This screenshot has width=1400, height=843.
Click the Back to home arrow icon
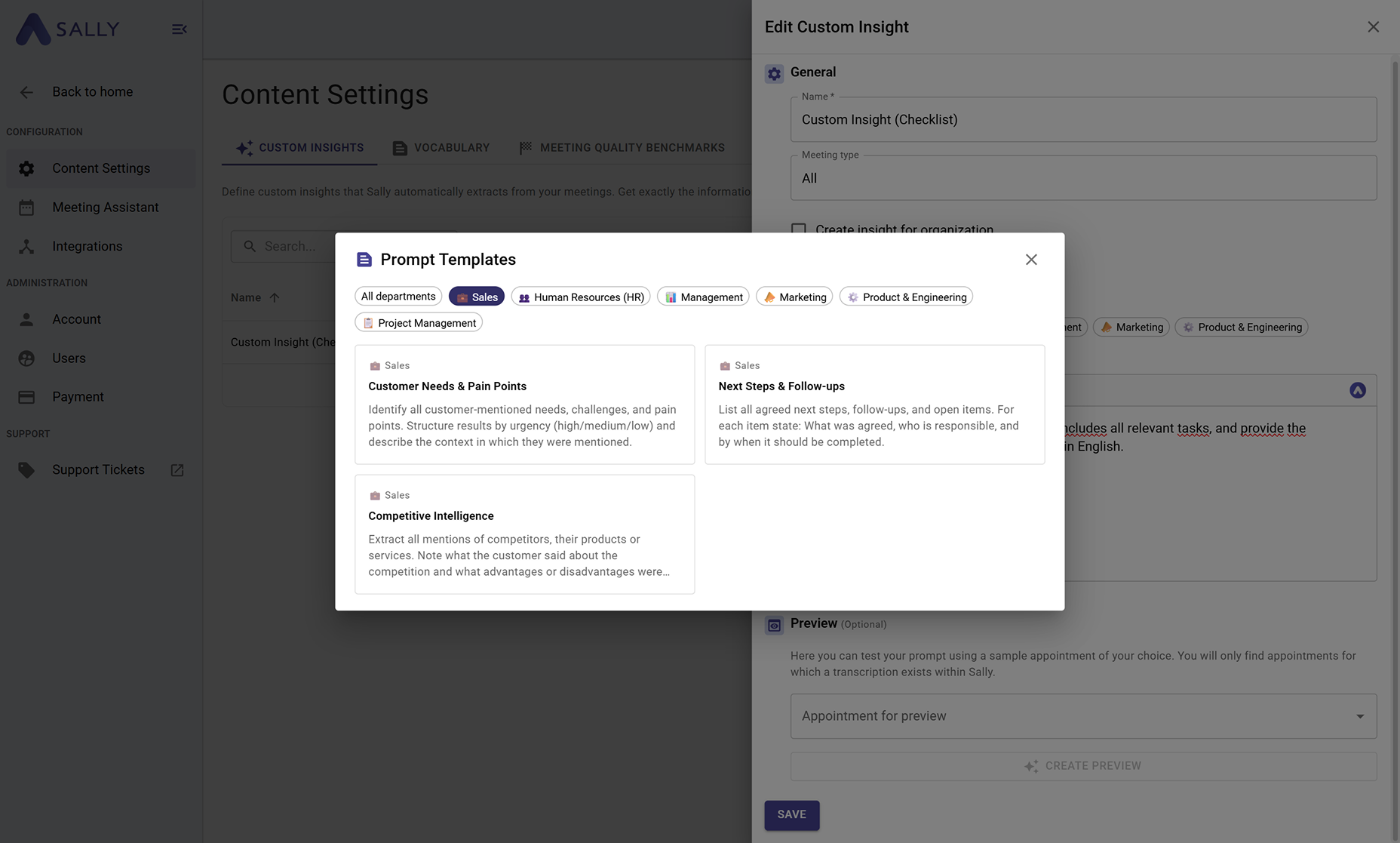click(x=26, y=92)
